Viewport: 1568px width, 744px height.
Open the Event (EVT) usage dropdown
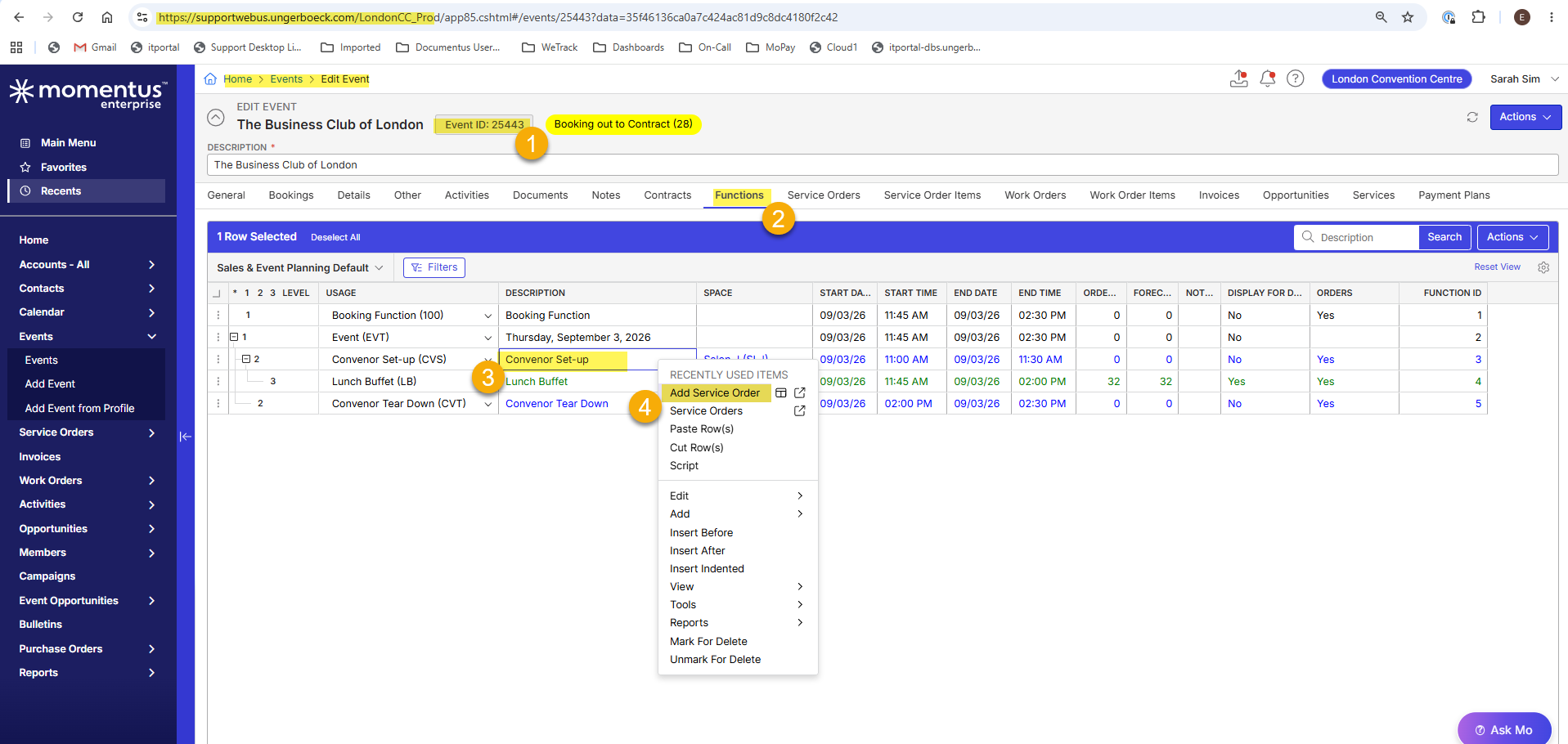488,338
